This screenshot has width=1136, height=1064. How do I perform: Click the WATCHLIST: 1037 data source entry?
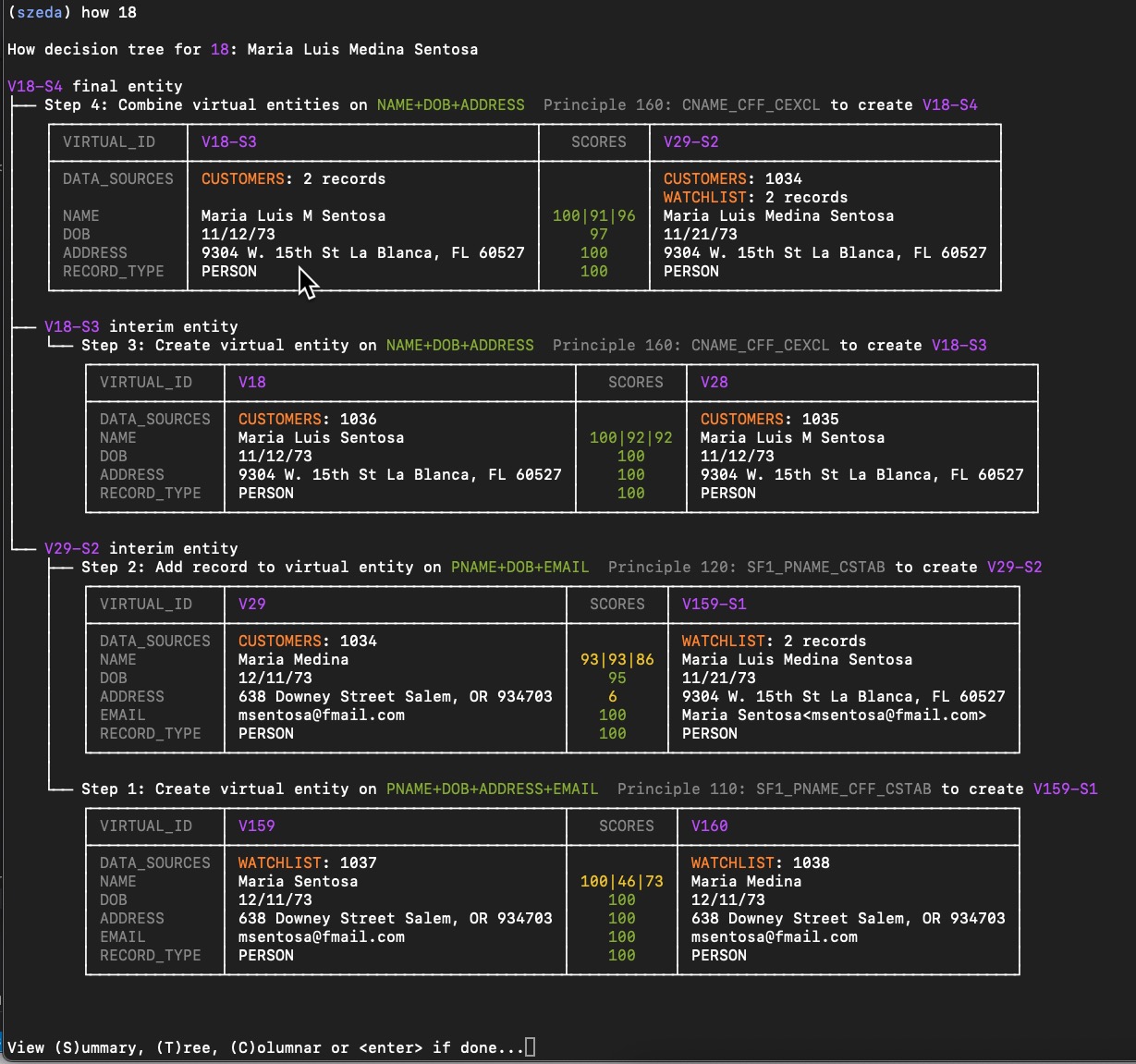(307, 862)
